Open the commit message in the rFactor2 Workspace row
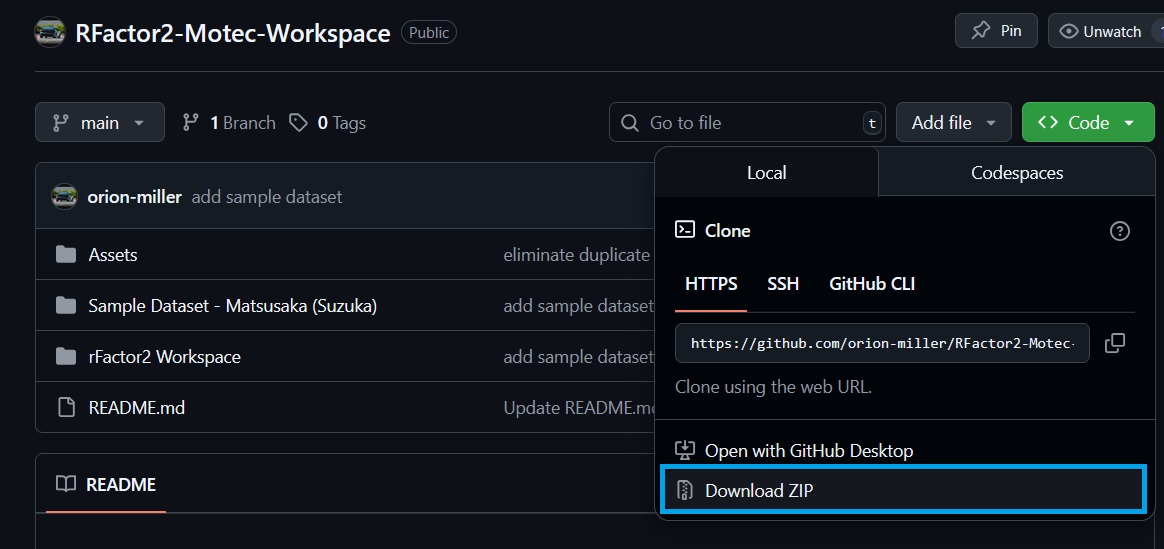This screenshot has width=1164, height=549. [579, 357]
